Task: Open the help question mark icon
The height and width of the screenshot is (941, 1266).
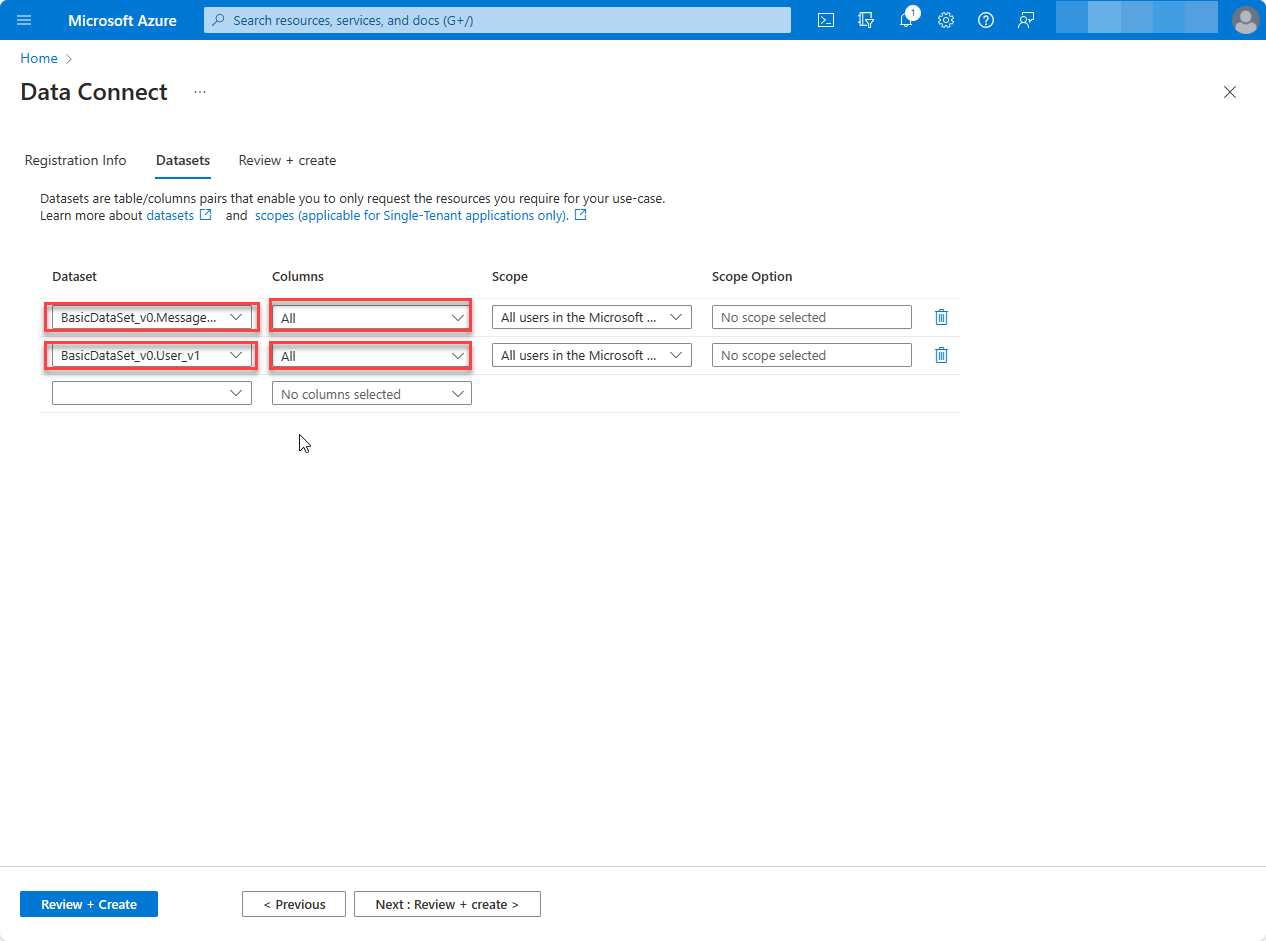Action: [x=986, y=20]
